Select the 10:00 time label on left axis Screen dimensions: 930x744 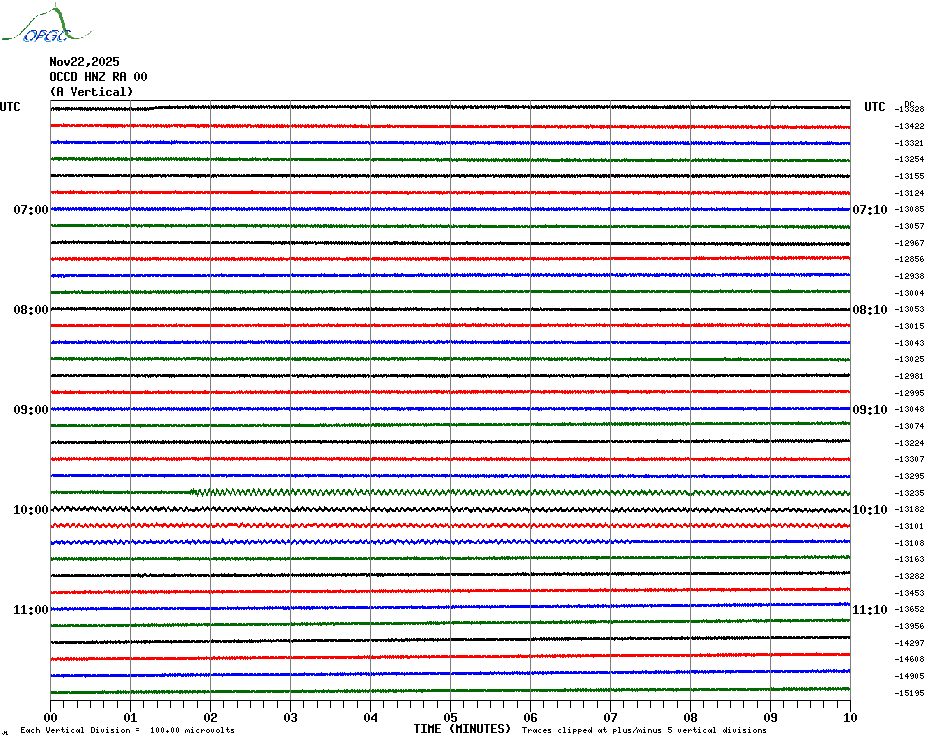(x=30, y=510)
